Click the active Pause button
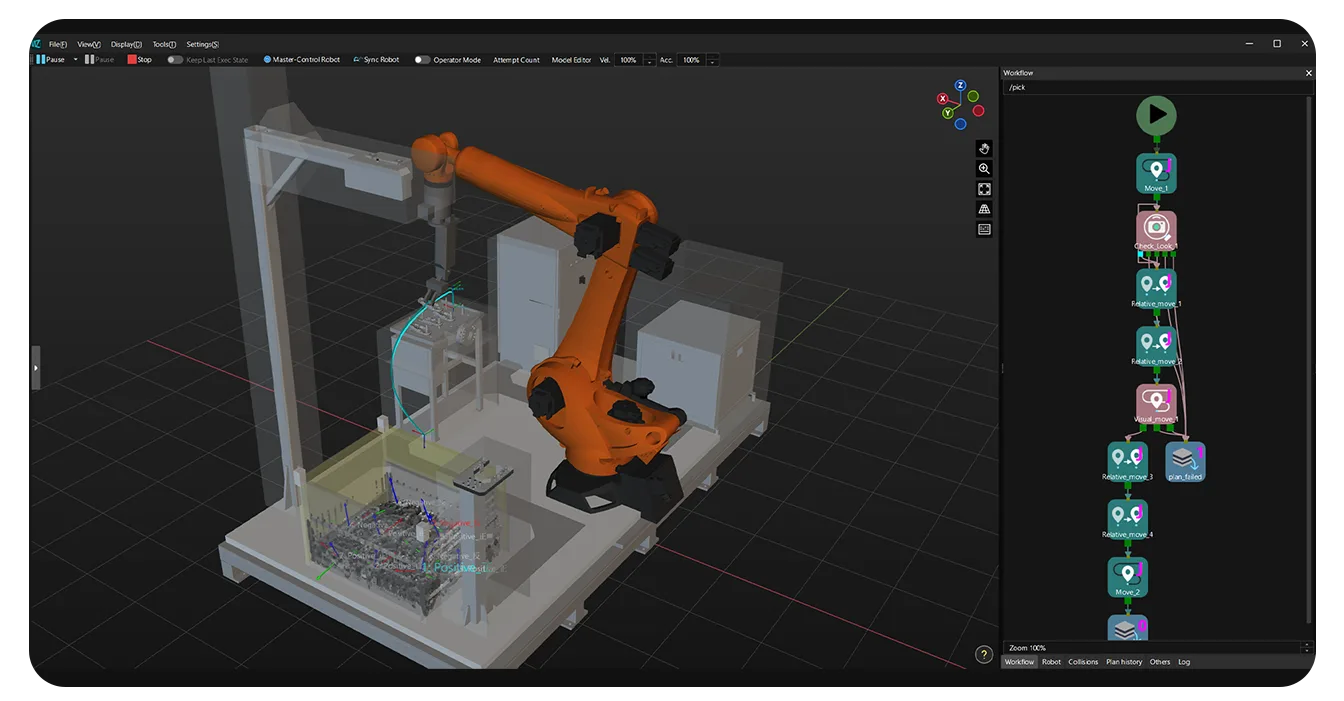Screen dimensions: 1344x701 50,60
